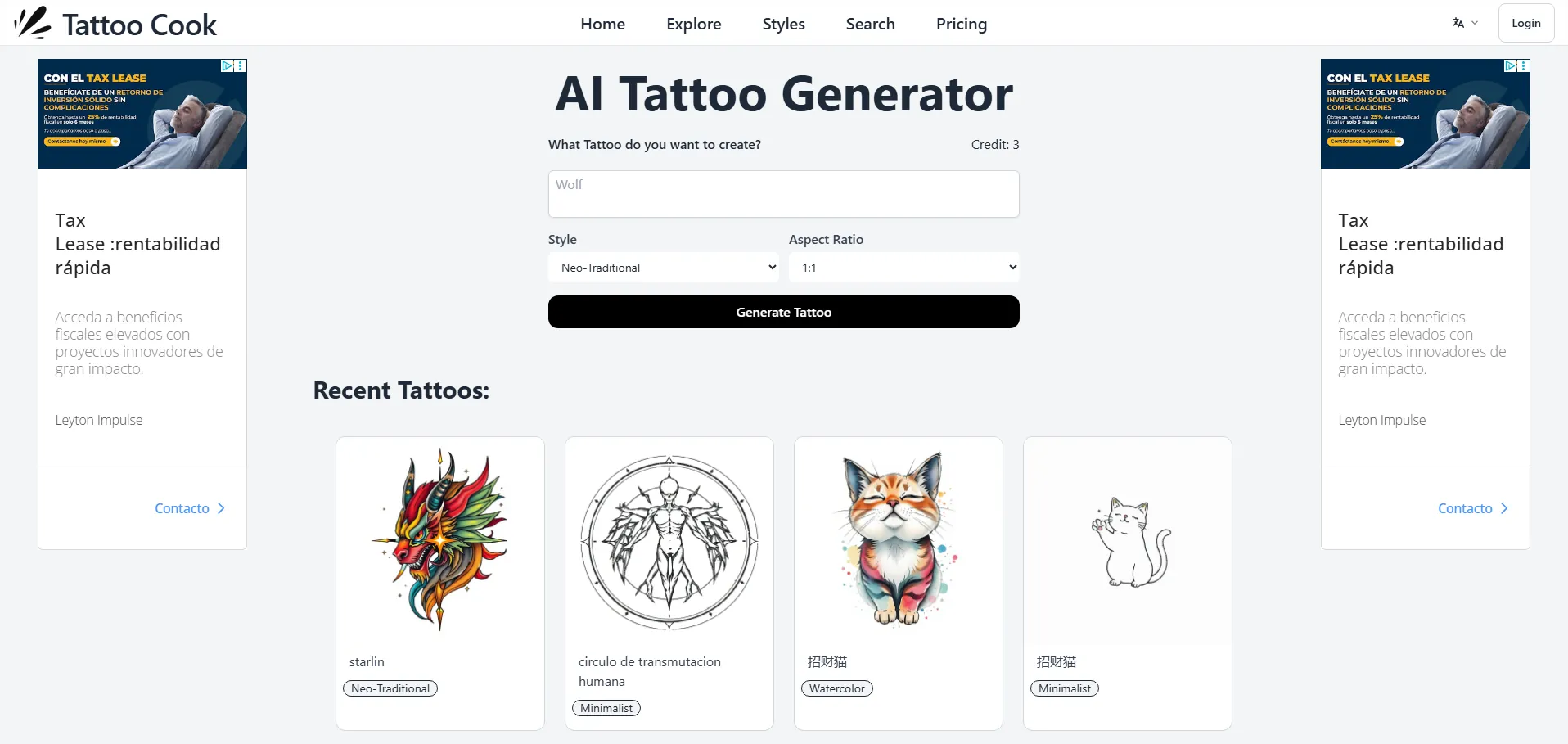Open the watercolor cat tattoo thumbnail

pos(899,540)
